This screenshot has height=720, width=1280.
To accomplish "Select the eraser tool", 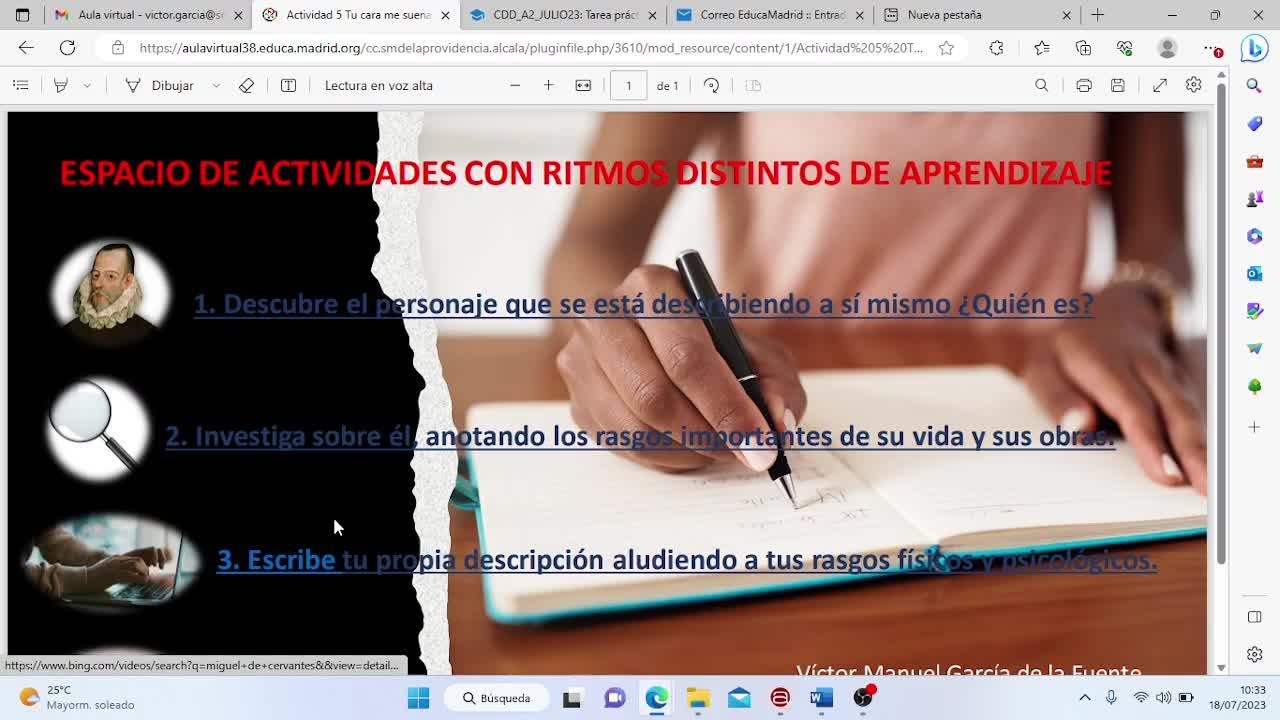I will pos(246,85).
